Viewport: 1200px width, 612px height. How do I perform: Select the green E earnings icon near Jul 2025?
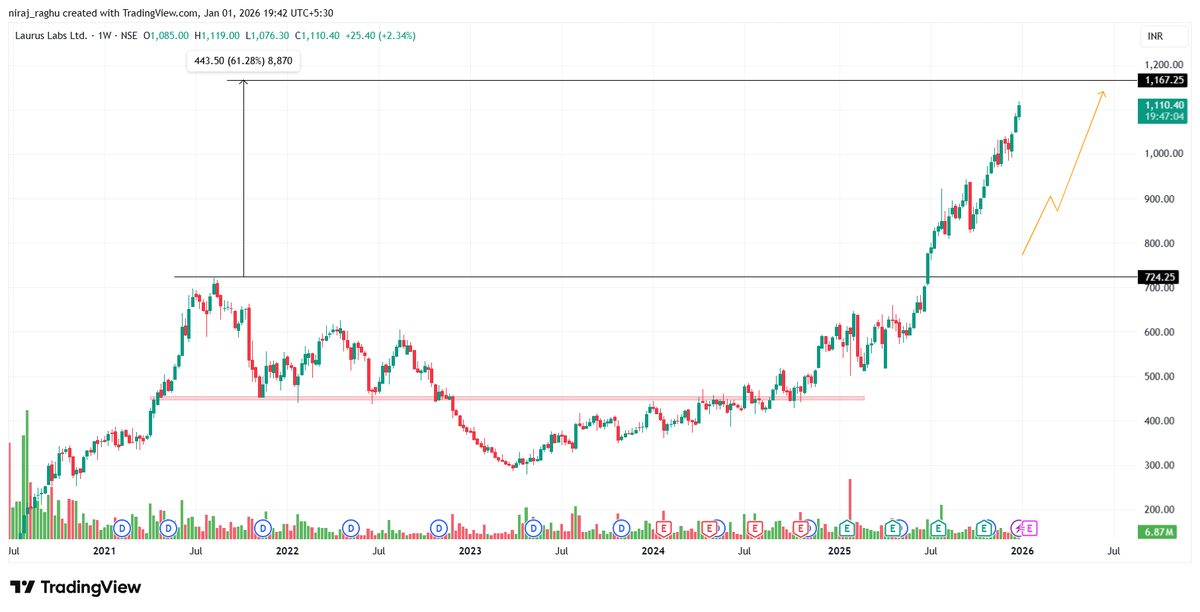937,527
